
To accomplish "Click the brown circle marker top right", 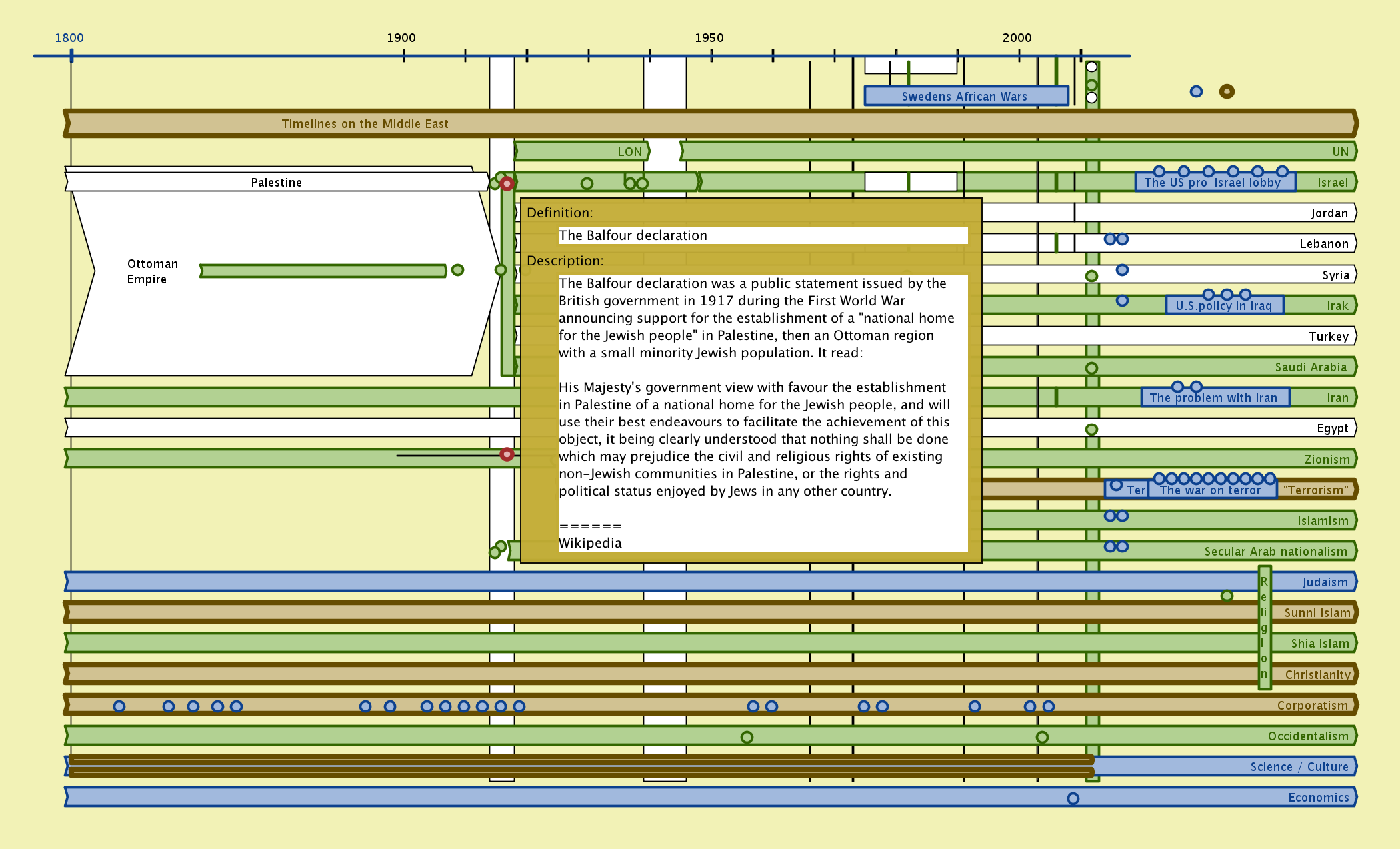I will pyautogui.click(x=1227, y=91).
